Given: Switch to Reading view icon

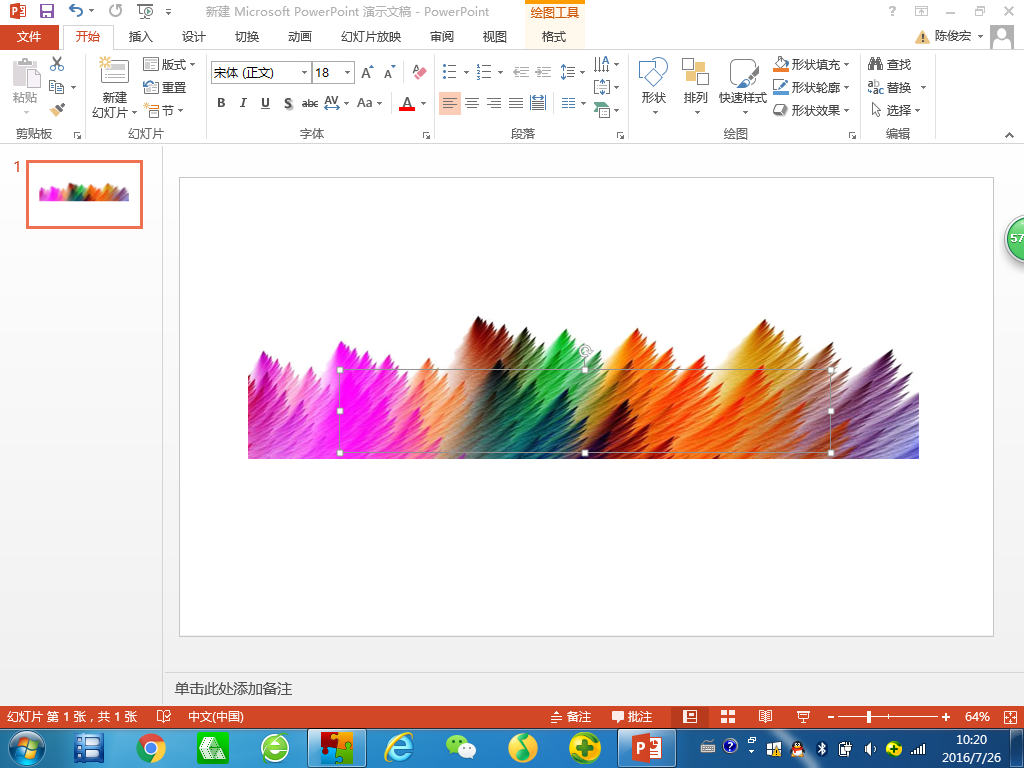Looking at the screenshot, I should [765, 716].
